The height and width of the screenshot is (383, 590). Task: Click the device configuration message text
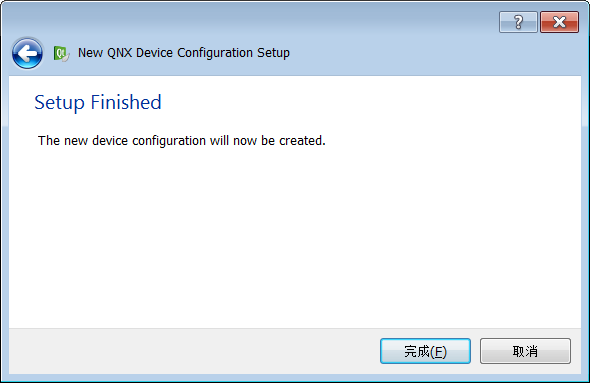[182, 141]
